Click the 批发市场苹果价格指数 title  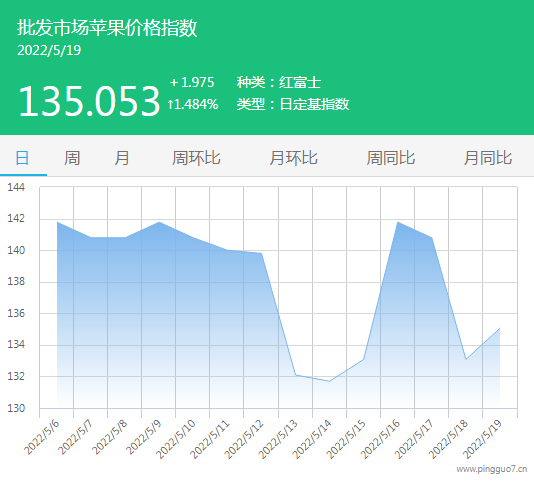pyautogui.click(x=107, y=28)
